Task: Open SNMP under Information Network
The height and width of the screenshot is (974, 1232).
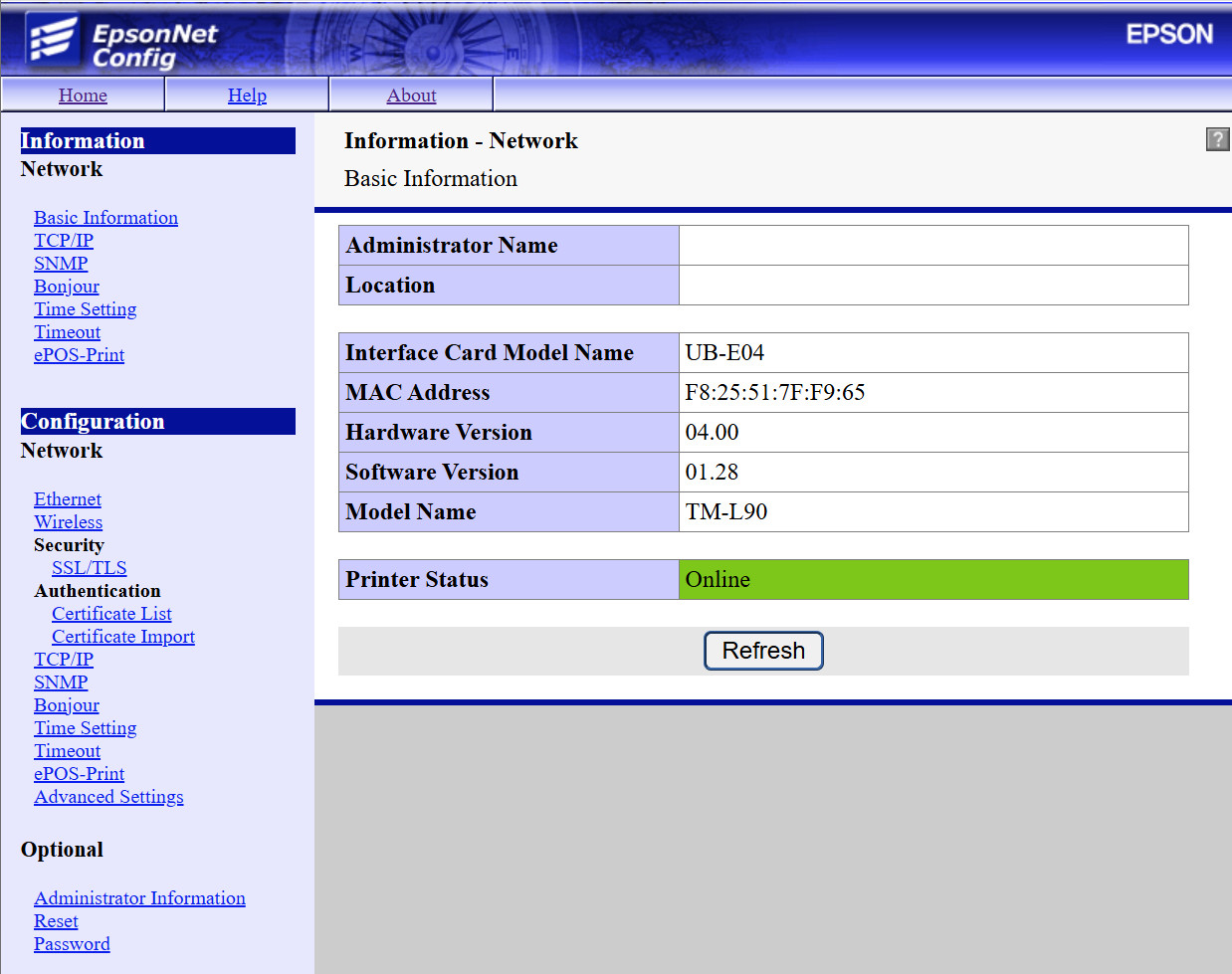Action: point(61,264)
